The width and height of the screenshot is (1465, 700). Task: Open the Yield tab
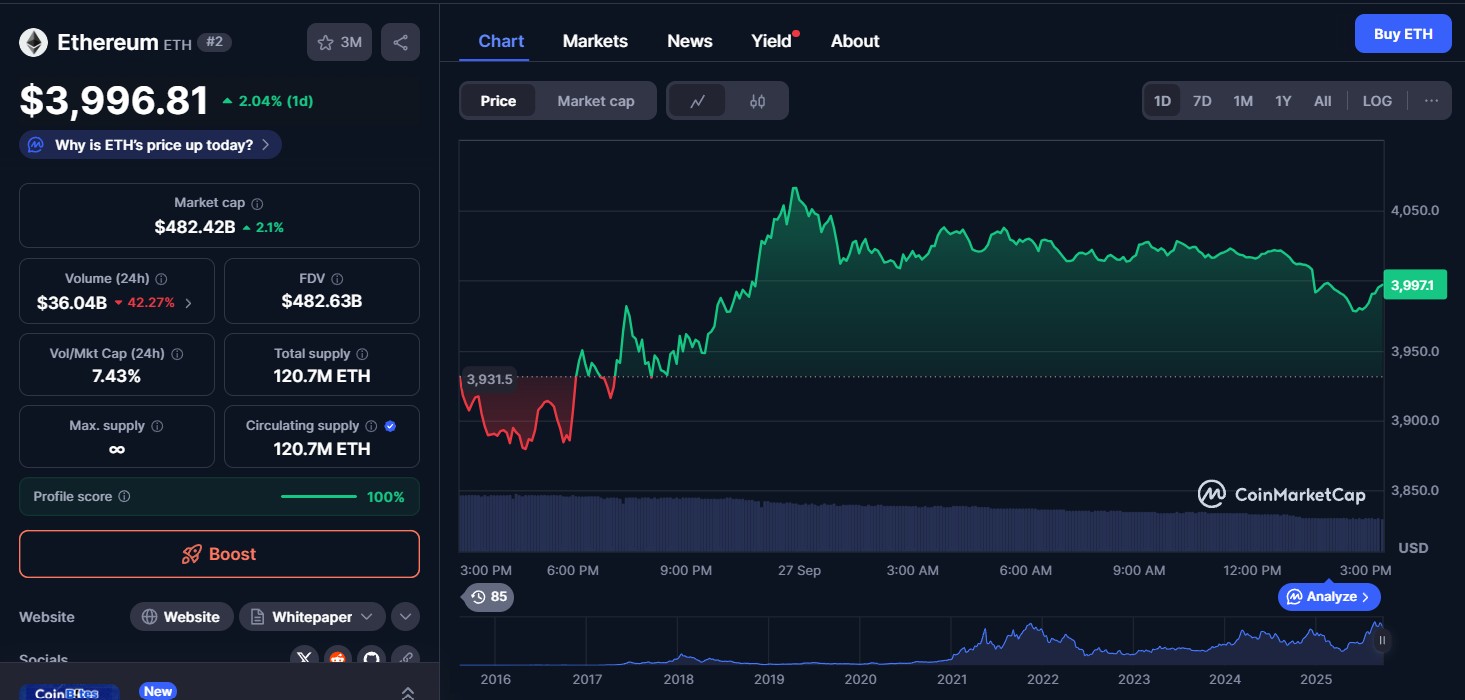point(772,41)
